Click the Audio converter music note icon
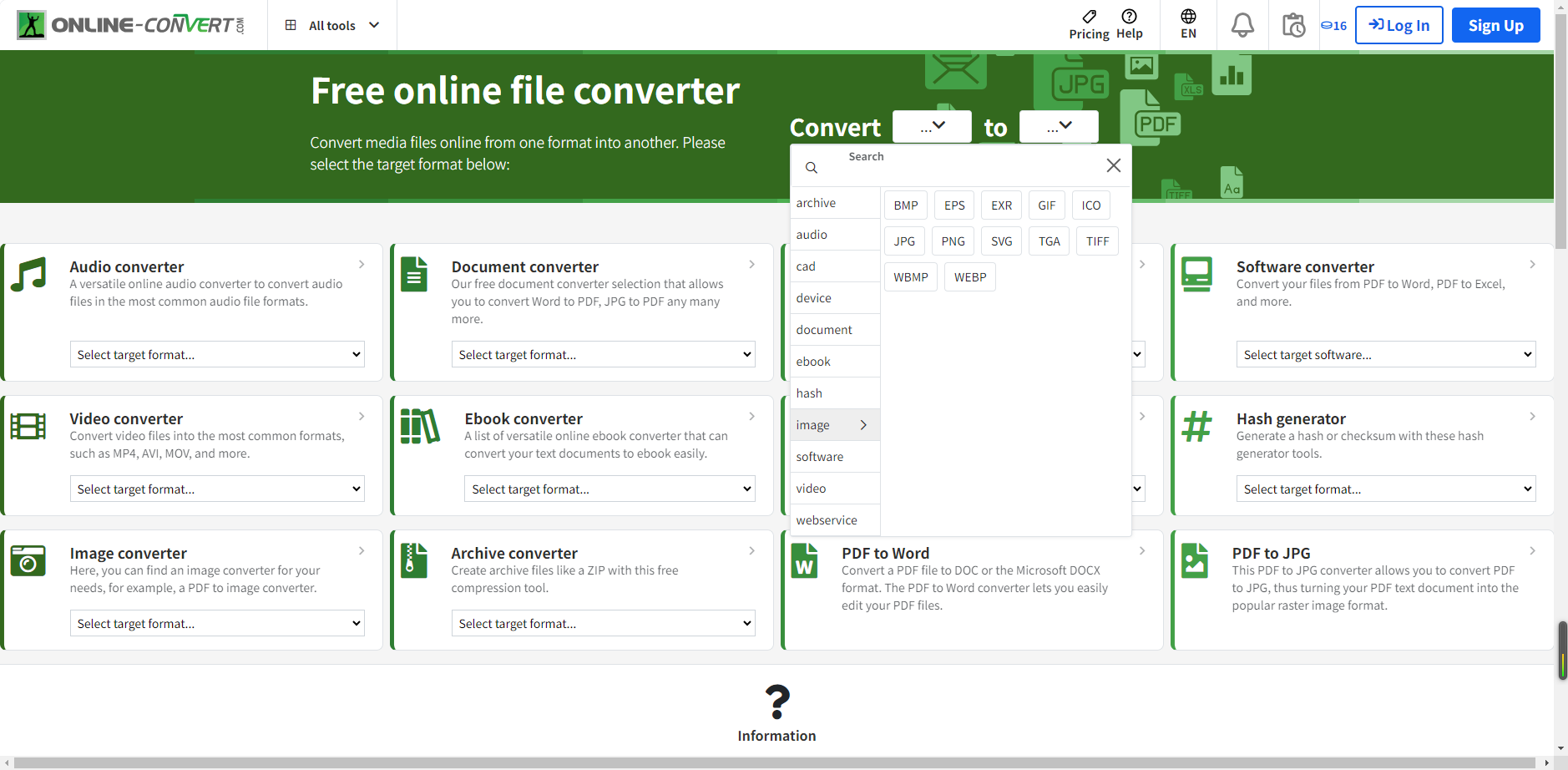The width and height of the screenshot is (1568, 770). coord(29,275)
